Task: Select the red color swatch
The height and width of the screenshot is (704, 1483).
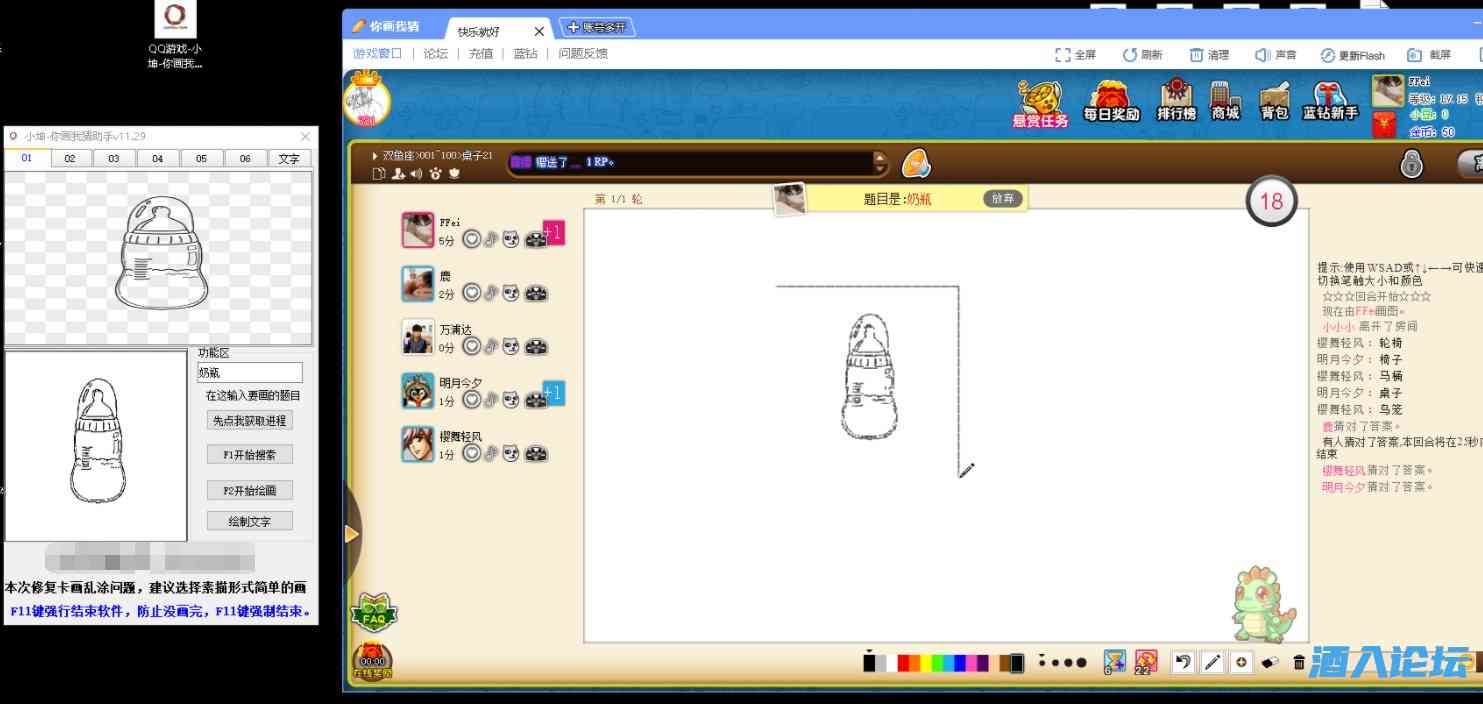Action: pyautogui.click(x=904, y=661)
